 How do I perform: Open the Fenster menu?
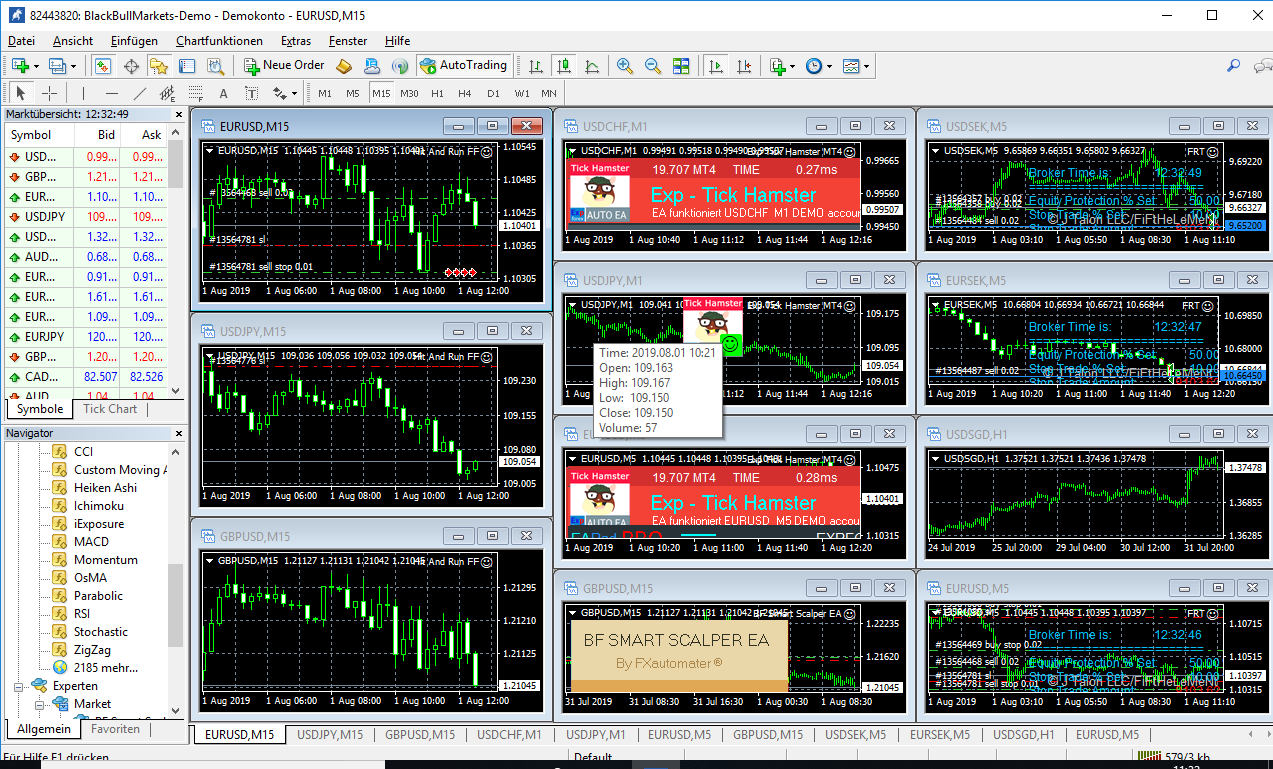point(348,41)
